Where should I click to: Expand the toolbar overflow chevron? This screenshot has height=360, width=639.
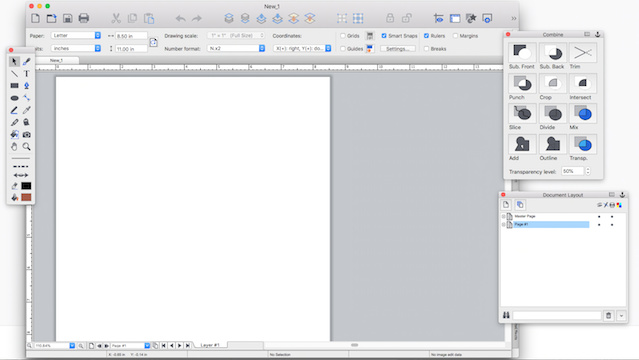pos(513,18)
